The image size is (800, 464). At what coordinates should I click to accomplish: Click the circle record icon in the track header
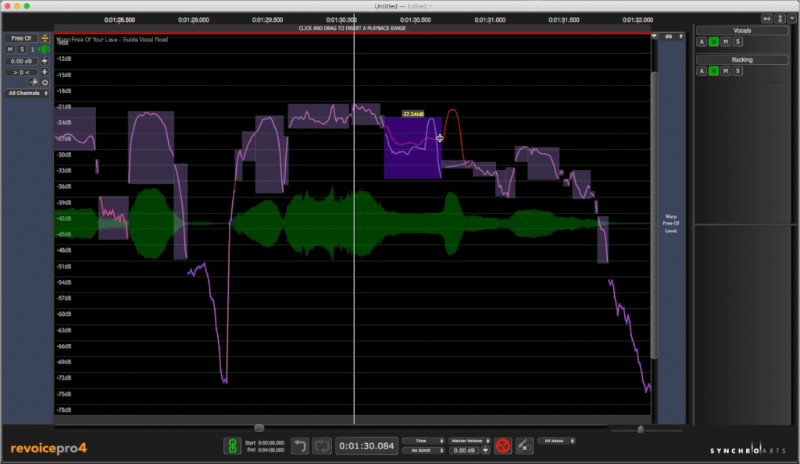coord(45,82)
